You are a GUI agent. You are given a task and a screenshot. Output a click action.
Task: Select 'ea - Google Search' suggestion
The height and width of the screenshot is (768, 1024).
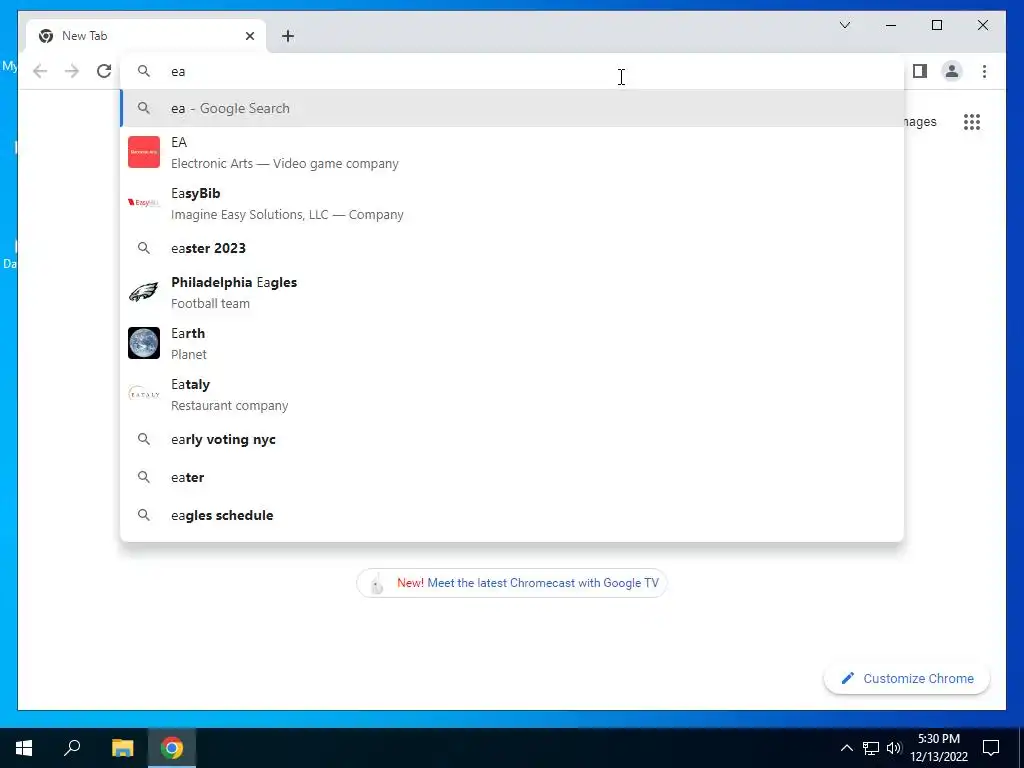click(512, 108)
